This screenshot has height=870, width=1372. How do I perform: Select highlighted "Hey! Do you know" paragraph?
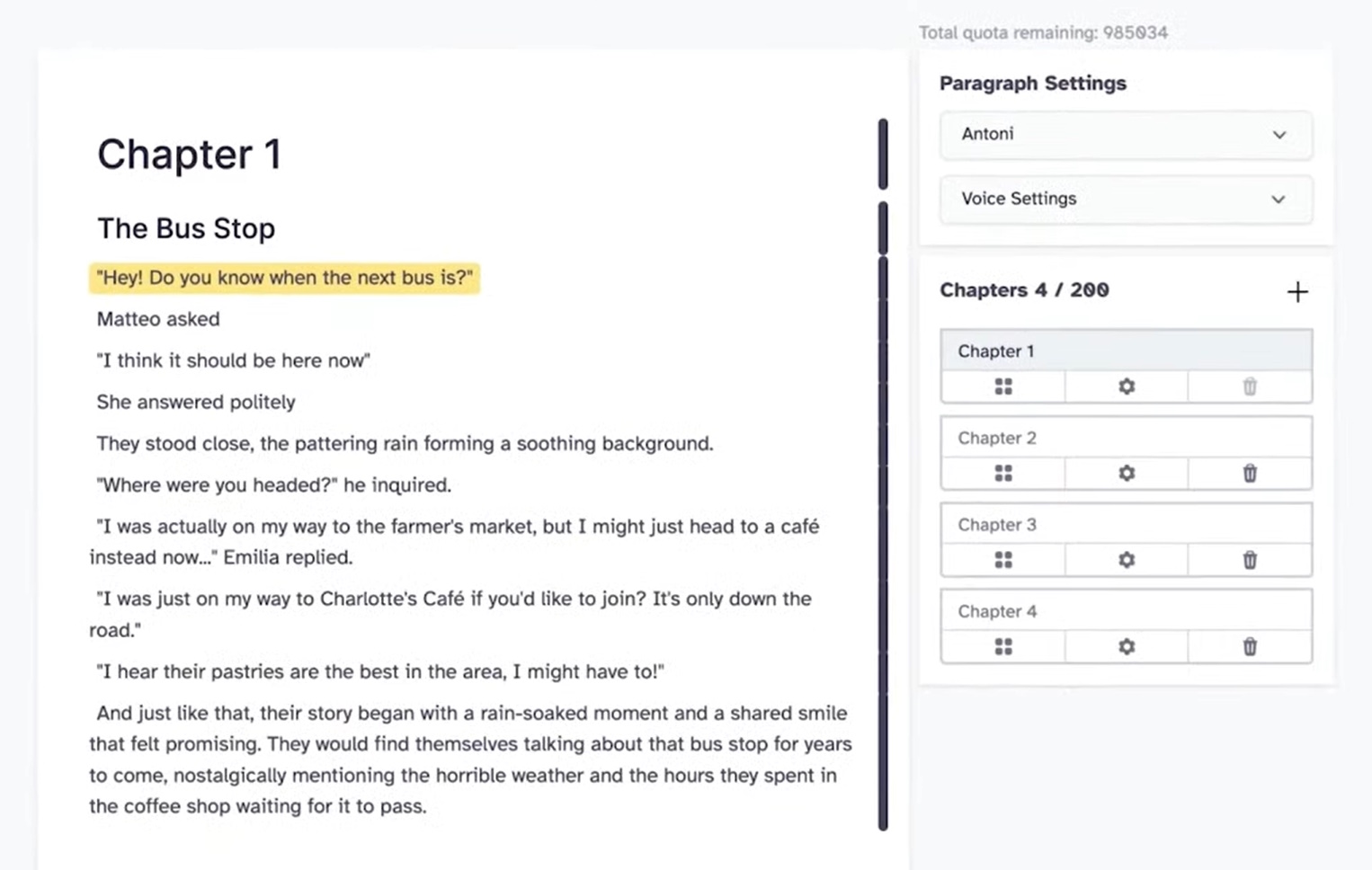tap(284, 278)
